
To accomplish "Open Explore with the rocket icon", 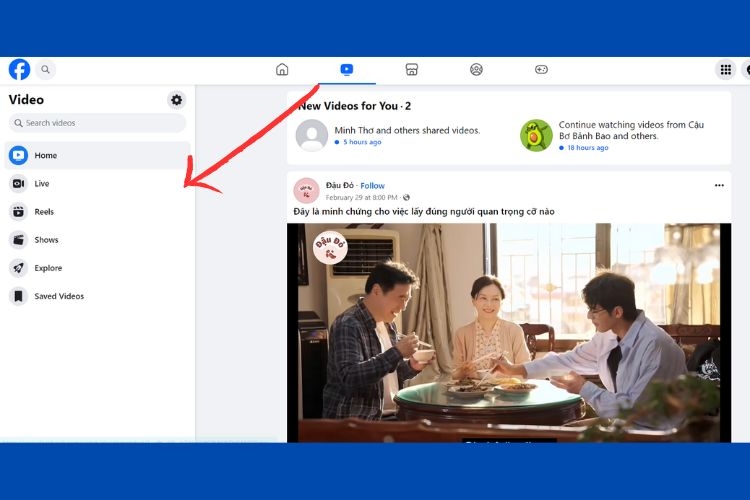I will 97,268.
